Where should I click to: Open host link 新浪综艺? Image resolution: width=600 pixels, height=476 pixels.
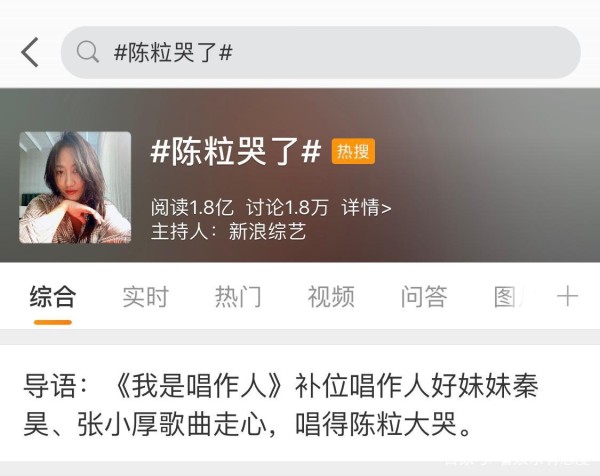click(x=267, y=231)
